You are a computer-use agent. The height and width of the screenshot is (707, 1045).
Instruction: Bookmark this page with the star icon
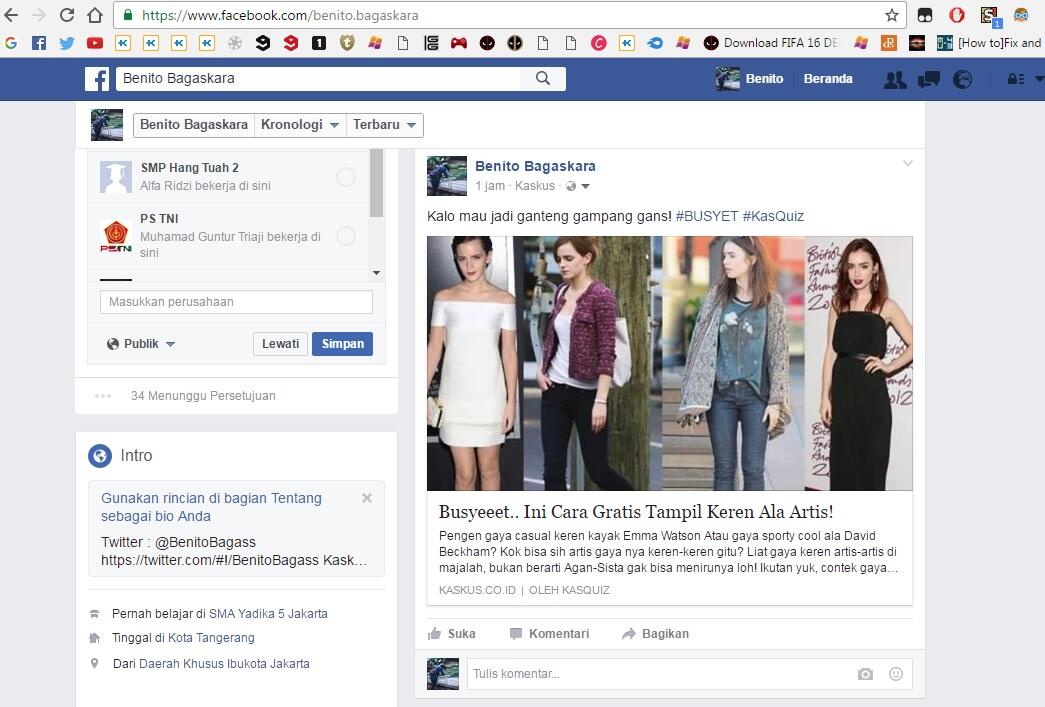892,15
